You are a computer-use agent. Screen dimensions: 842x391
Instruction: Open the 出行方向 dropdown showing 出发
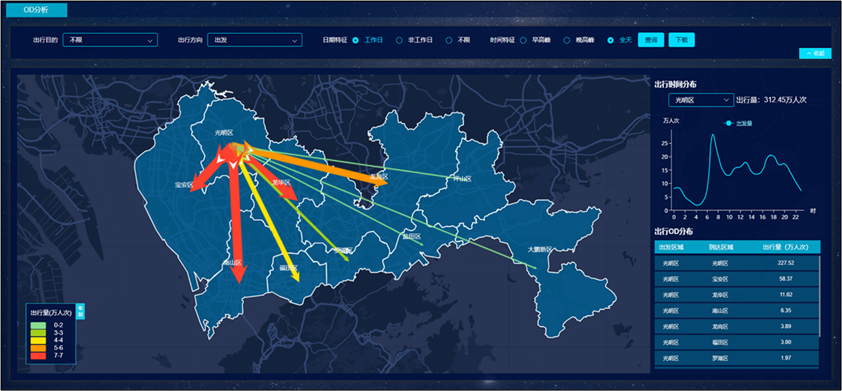255,40
